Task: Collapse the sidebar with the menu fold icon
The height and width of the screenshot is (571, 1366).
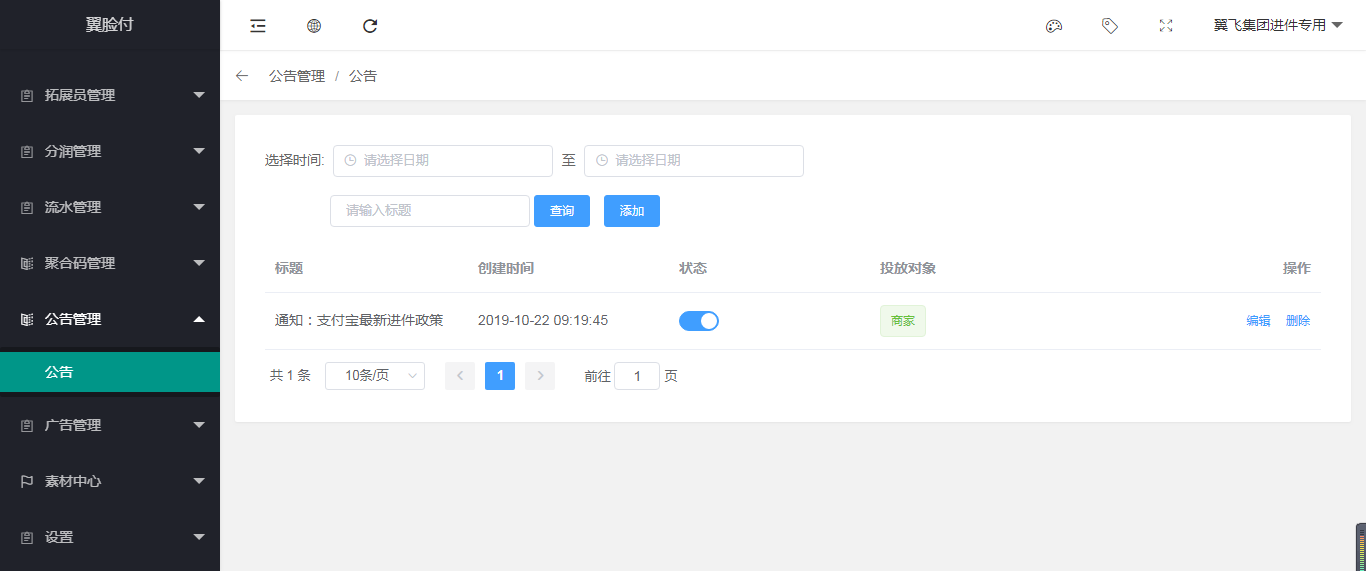Action: 258,26
